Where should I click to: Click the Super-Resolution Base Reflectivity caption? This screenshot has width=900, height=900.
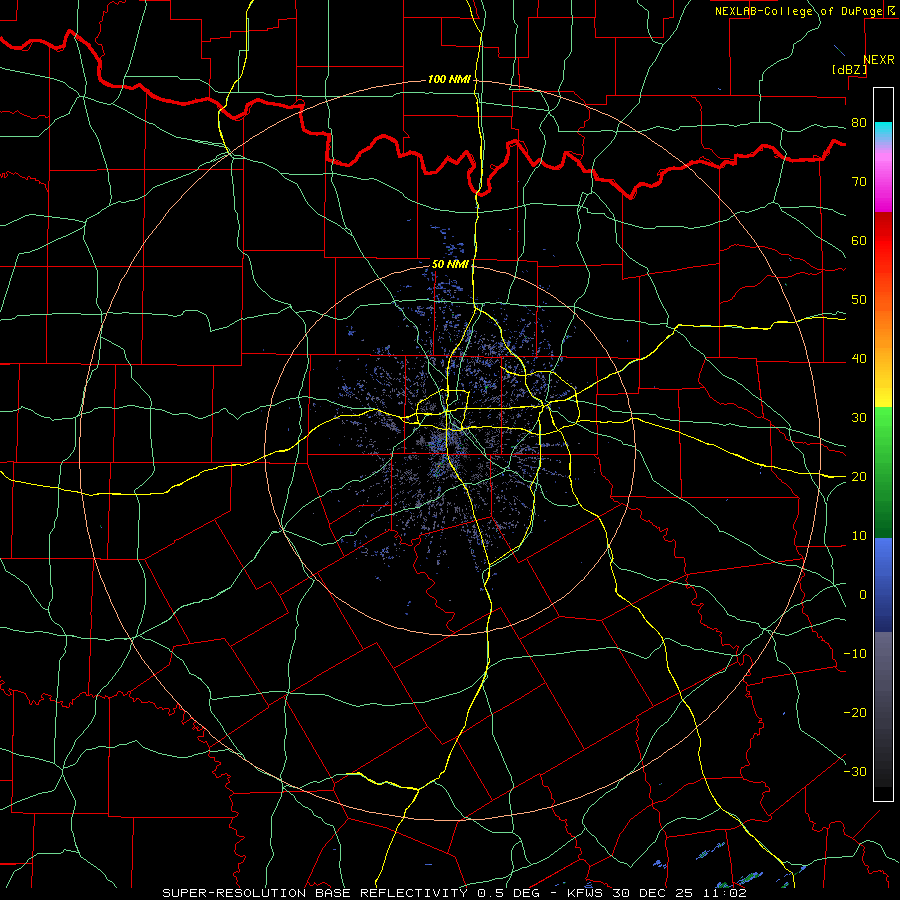[x=454, y=893]
